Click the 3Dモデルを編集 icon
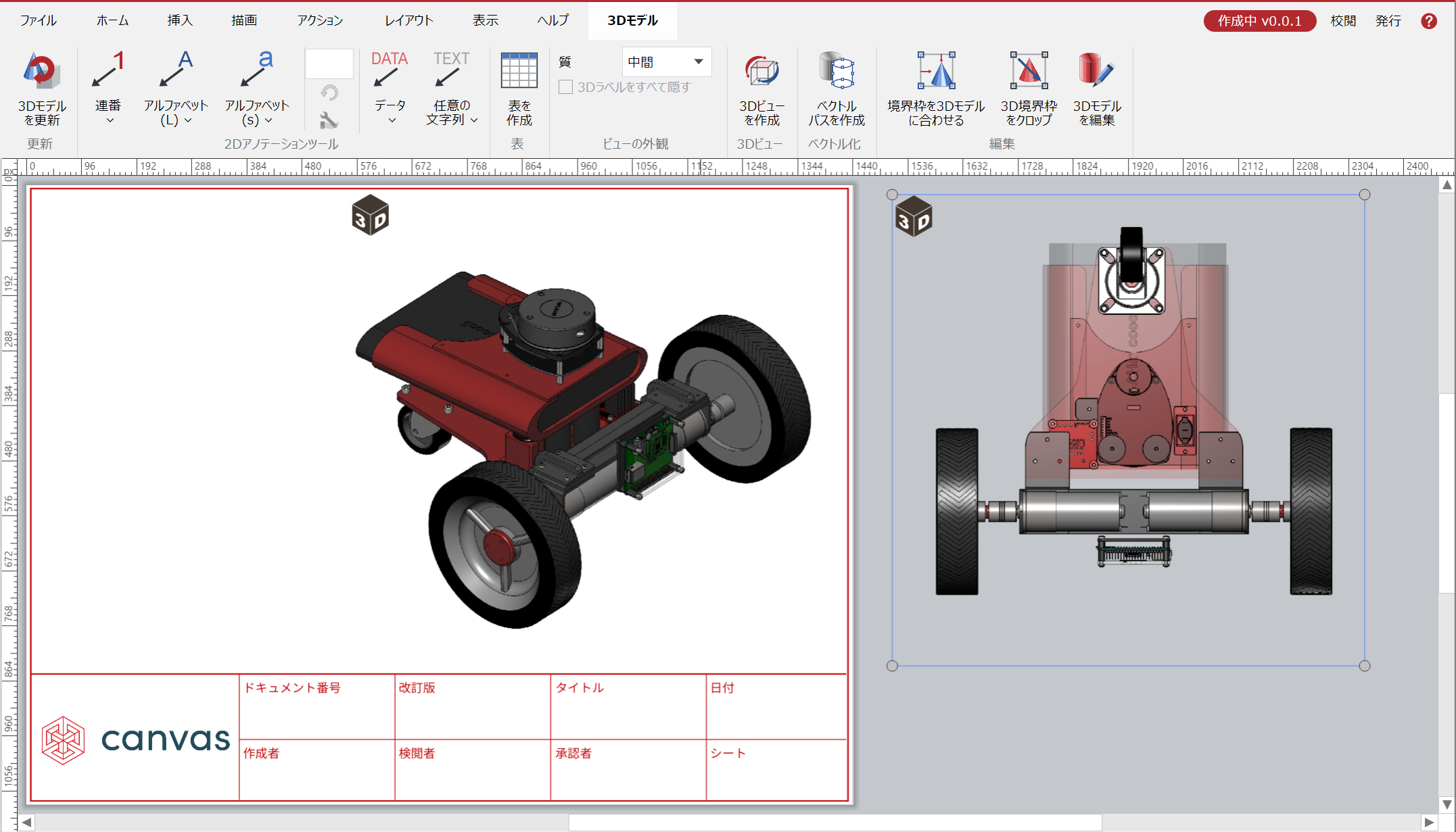1456x832 pixels. [x=1097, y=70]
